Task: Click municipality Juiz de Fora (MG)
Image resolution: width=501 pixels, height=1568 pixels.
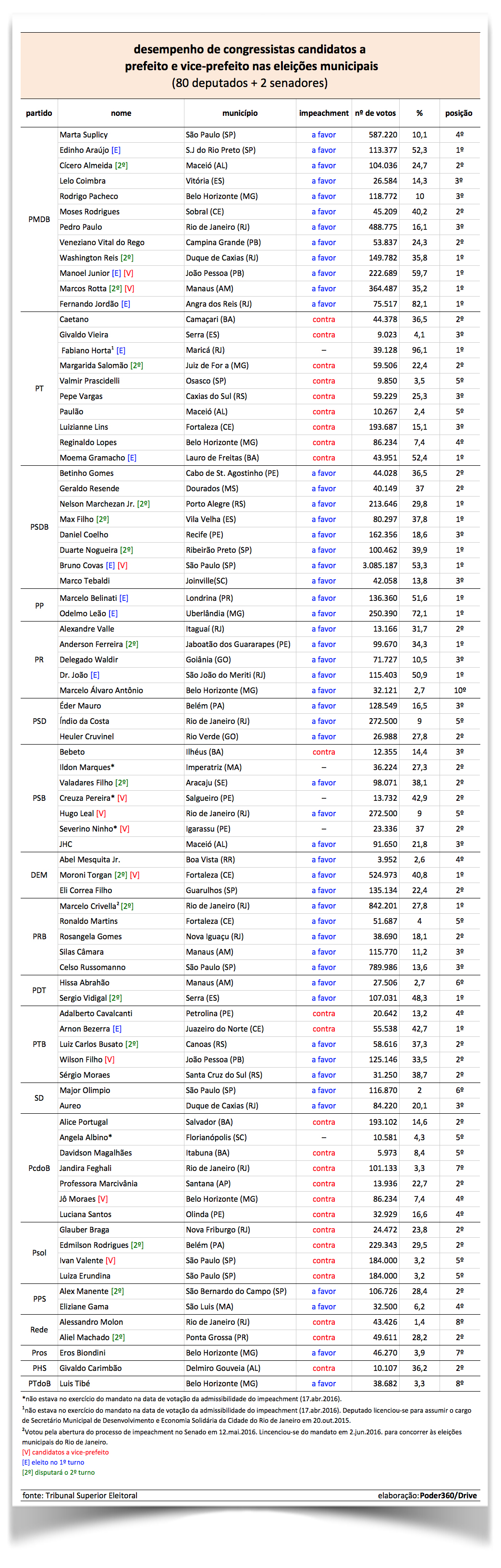Action: click(217, 365)
